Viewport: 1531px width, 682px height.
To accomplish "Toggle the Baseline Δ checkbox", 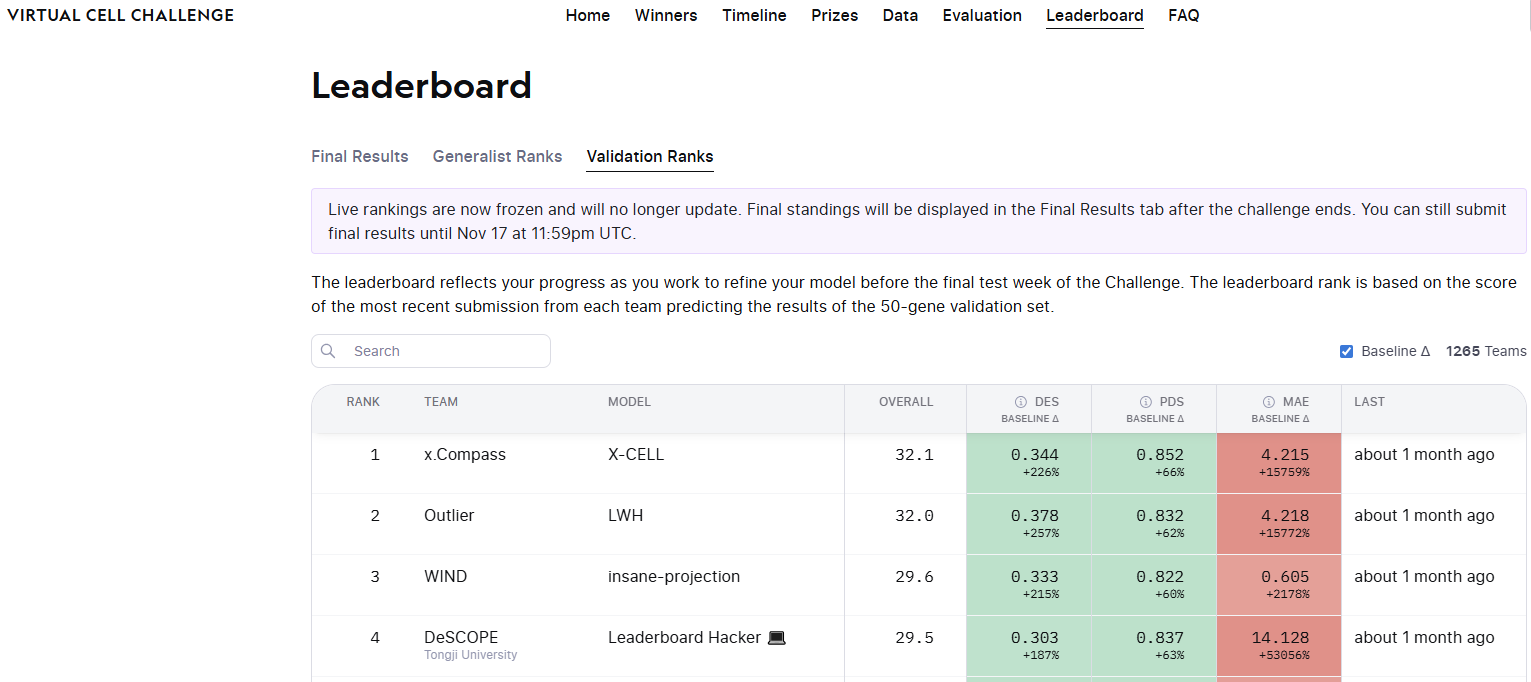I will 1346,351.
